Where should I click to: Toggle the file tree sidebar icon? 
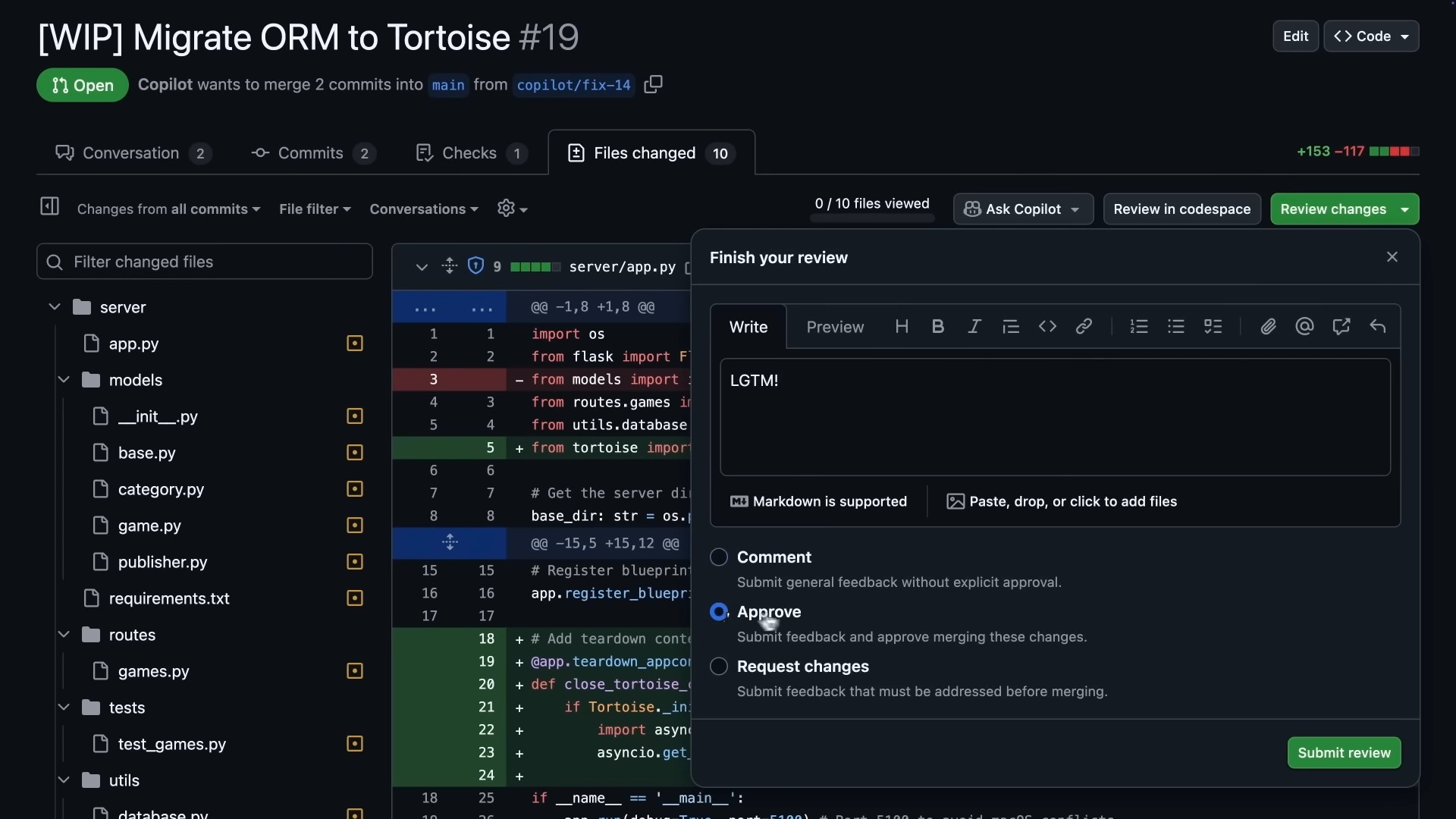click(49, 206)
